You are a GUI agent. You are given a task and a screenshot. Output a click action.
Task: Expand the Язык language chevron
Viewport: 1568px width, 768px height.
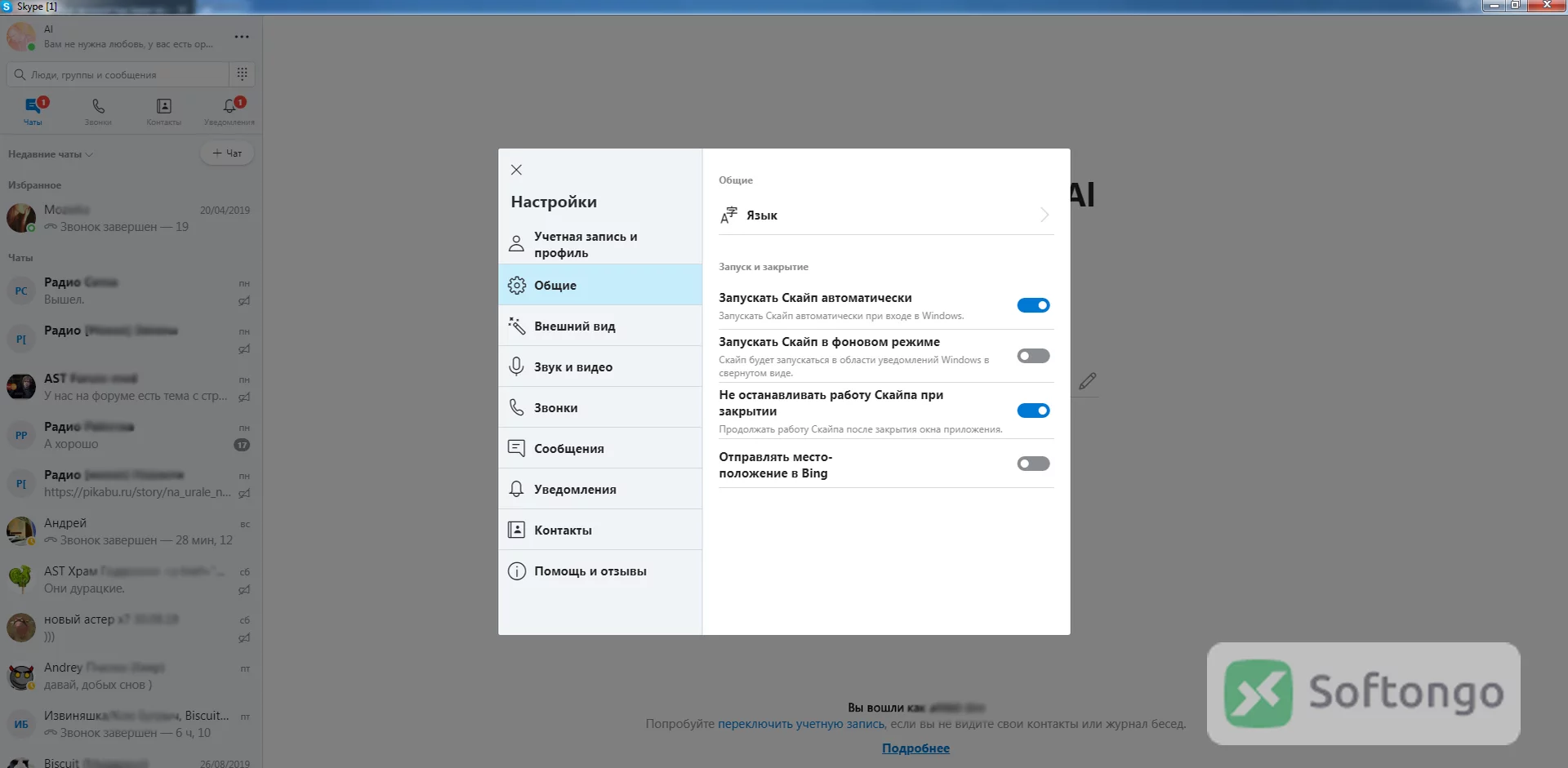coord(1045,215)
